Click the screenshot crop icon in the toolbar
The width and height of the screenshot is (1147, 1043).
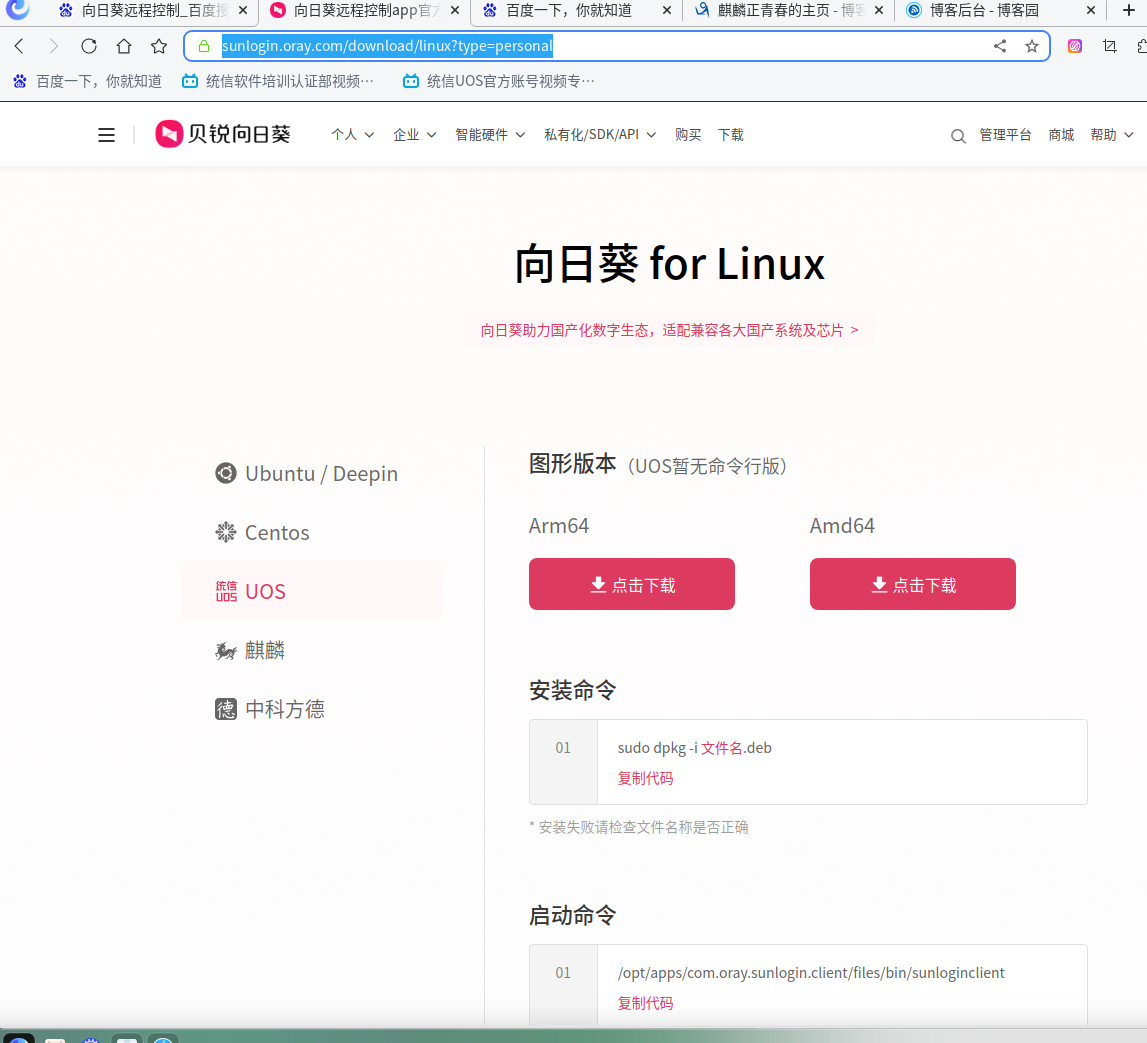[x=1110, y=46]
